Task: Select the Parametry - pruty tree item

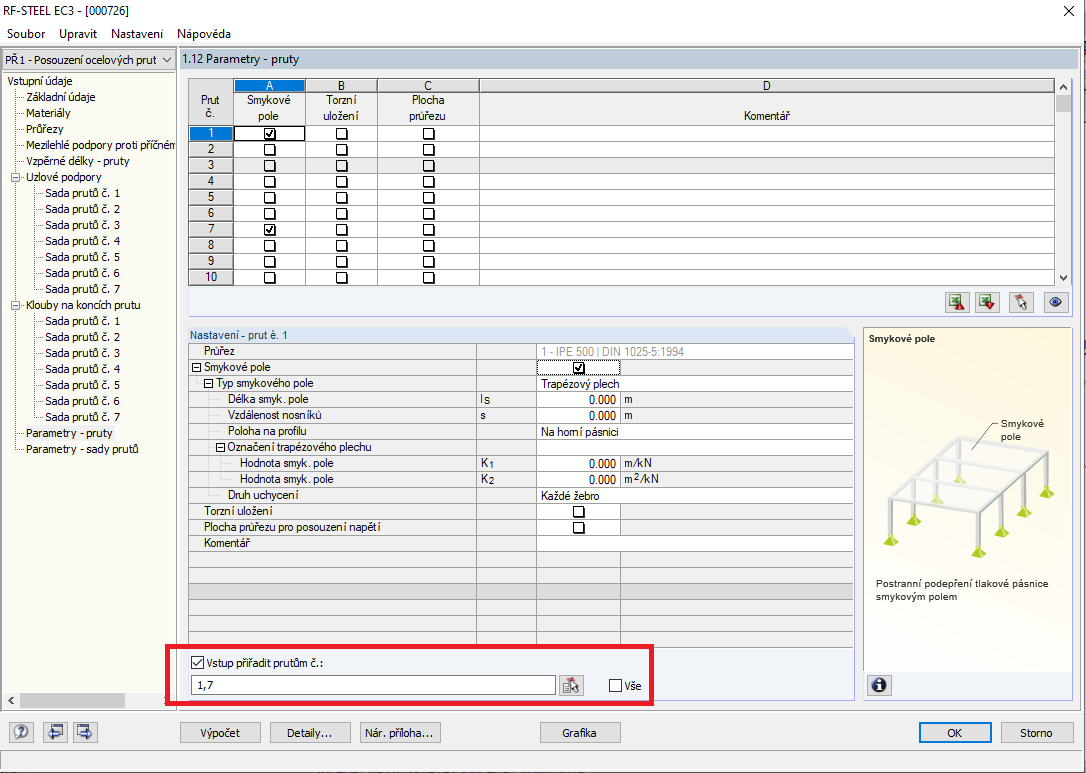Action: [69, 434]
